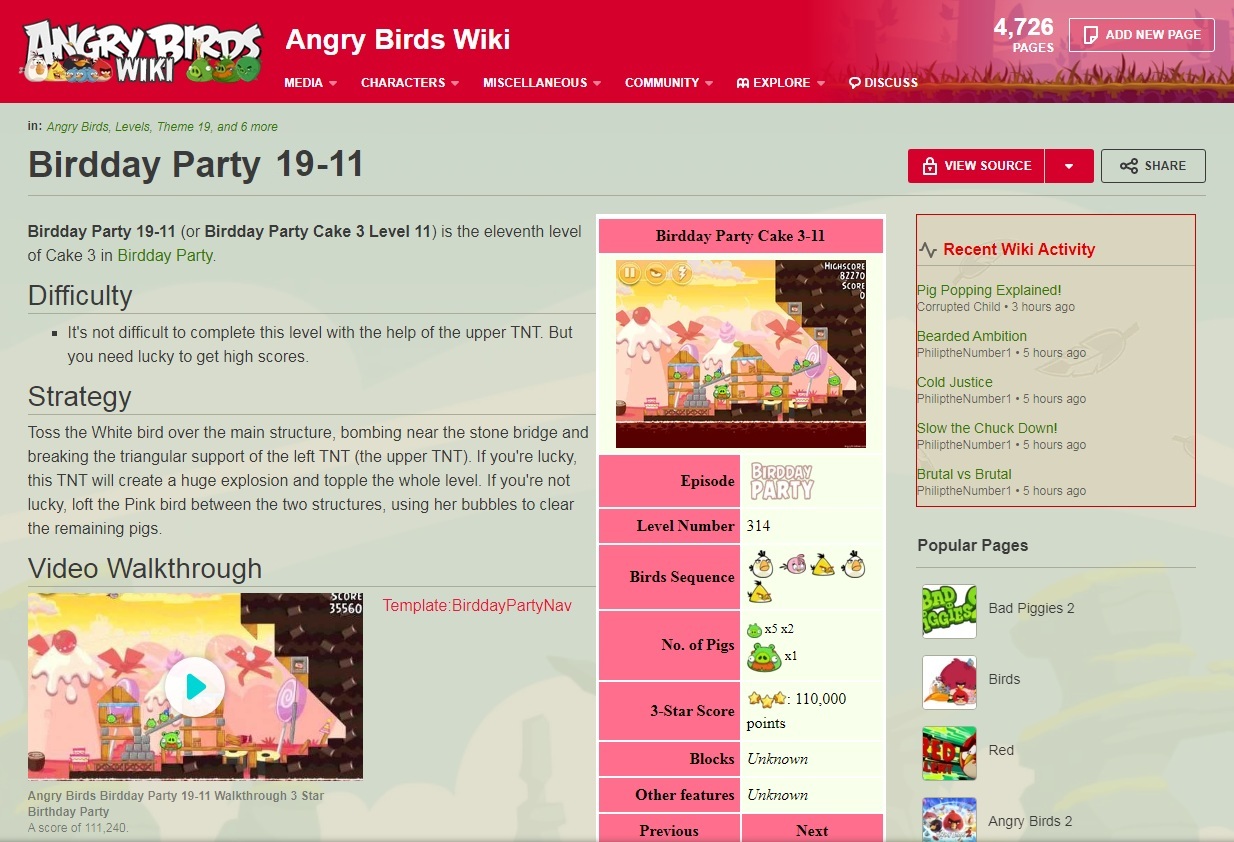The image size is (1234, 842).
Task: Open the Community menu
Action: coord(669,83)
